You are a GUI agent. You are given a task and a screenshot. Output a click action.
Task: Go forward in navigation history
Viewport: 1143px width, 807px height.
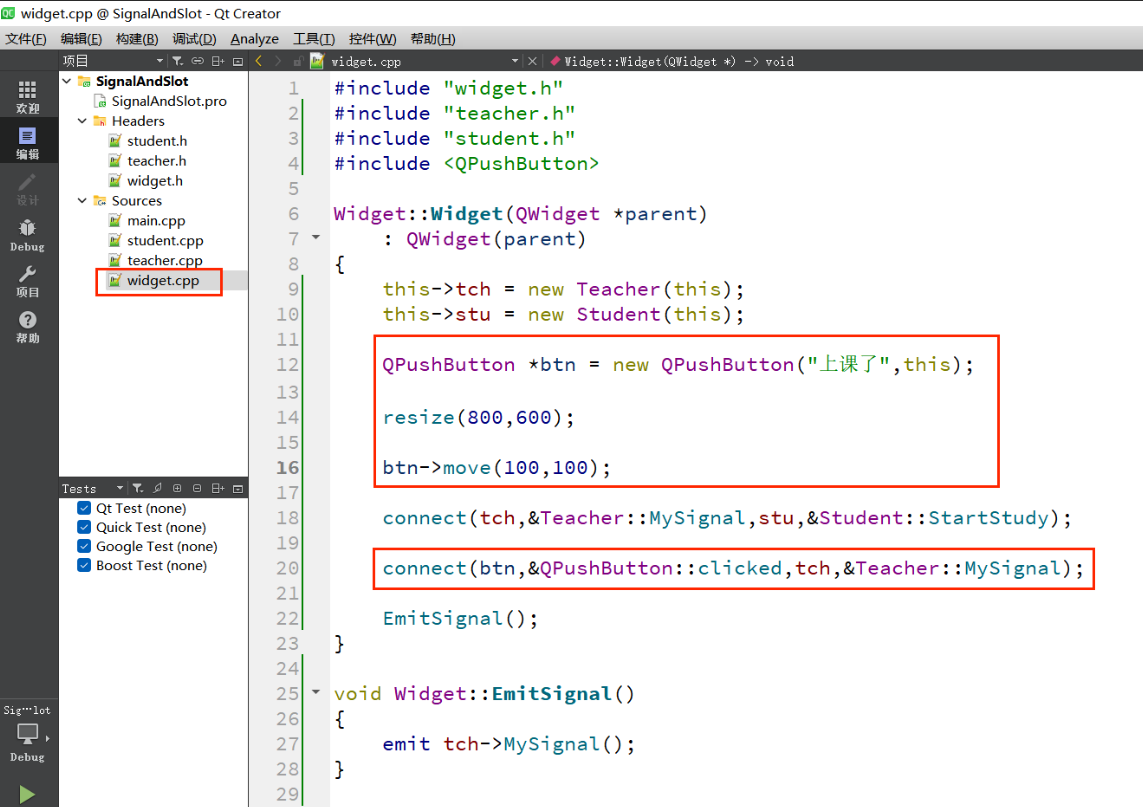[278, 61]
